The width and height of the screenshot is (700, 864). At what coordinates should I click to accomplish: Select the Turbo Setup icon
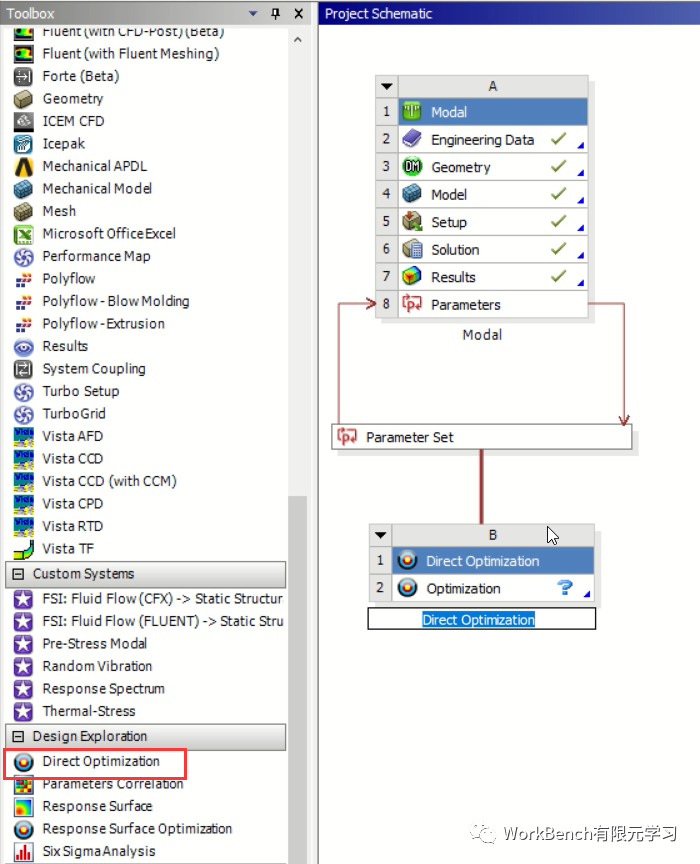[23, 392]
